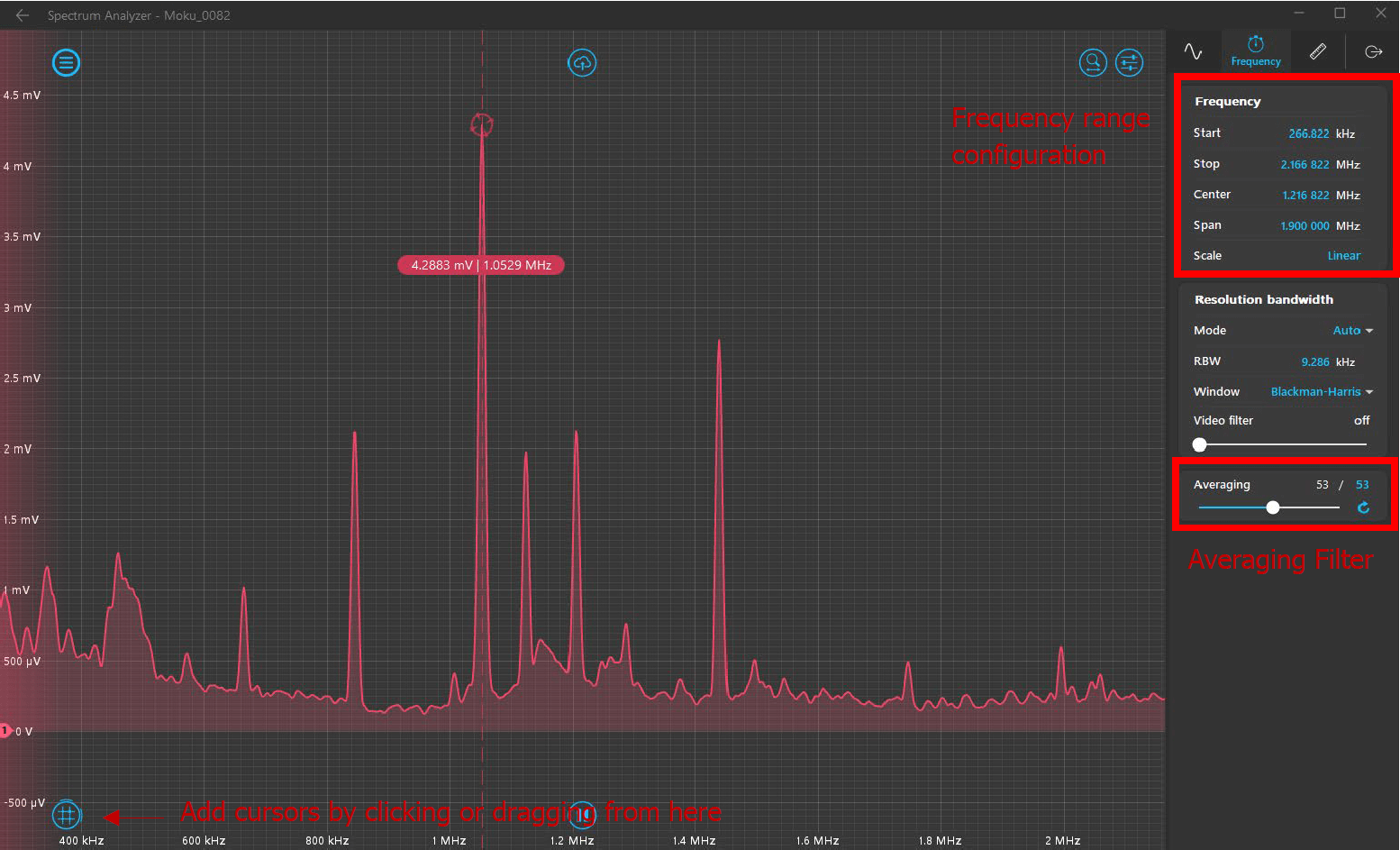Open the settings sliders icon
The height and width of the screenshot is (850, 1400).
[x=1129, y=63]
